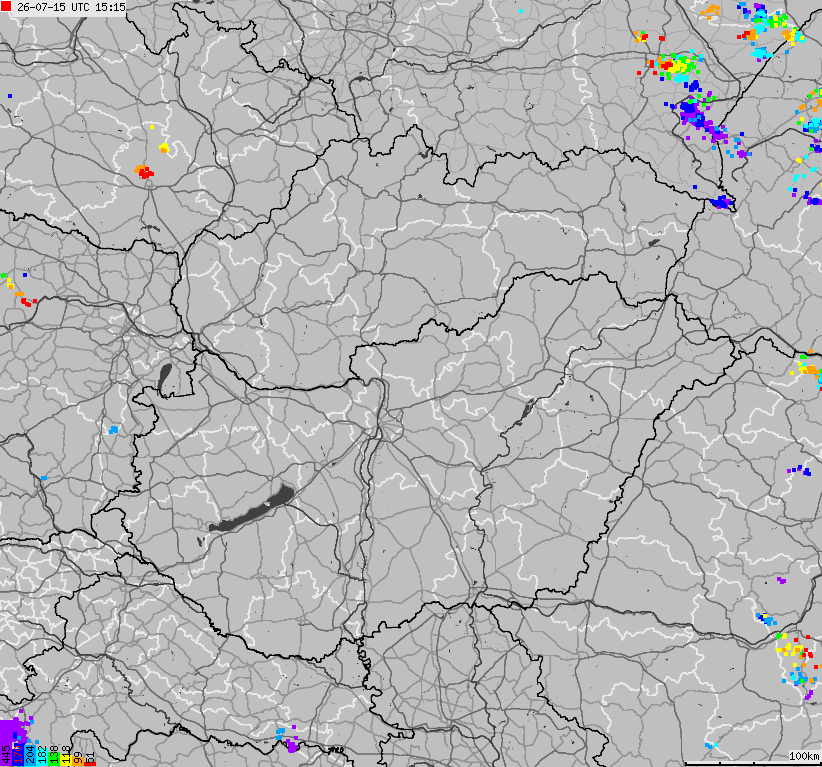Select the orange legend bar labeled 99
This screenshot has width=822, height=767.
point(78,761)
